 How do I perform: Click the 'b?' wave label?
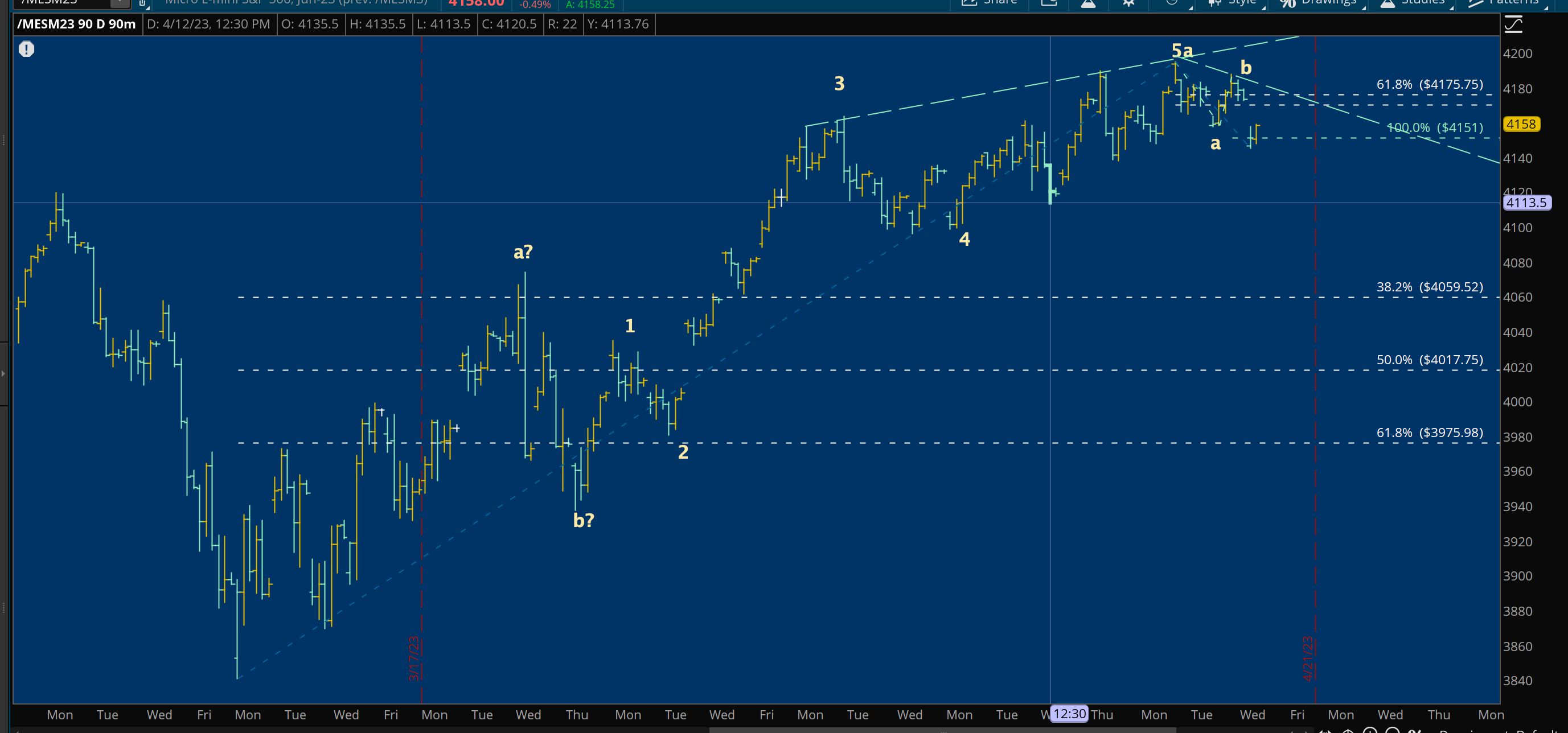point(583,520)
